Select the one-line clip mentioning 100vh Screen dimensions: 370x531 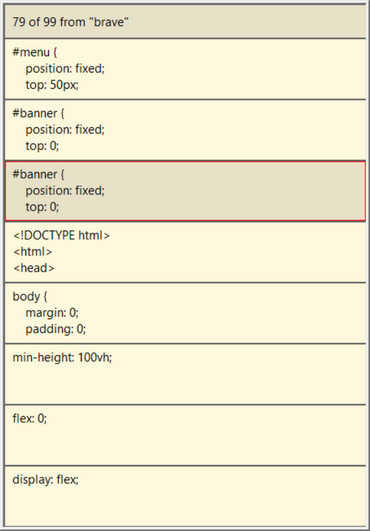click(185, 374)
